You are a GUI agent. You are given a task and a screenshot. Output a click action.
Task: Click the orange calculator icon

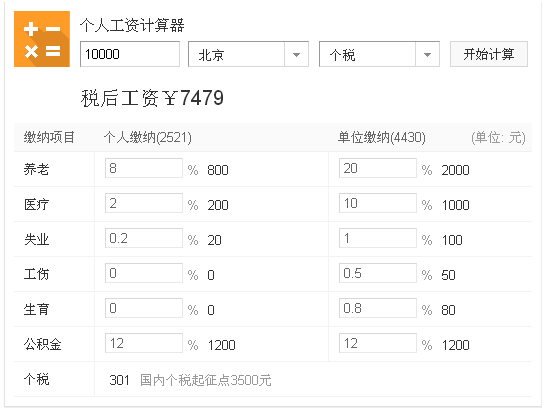[42, 39]
